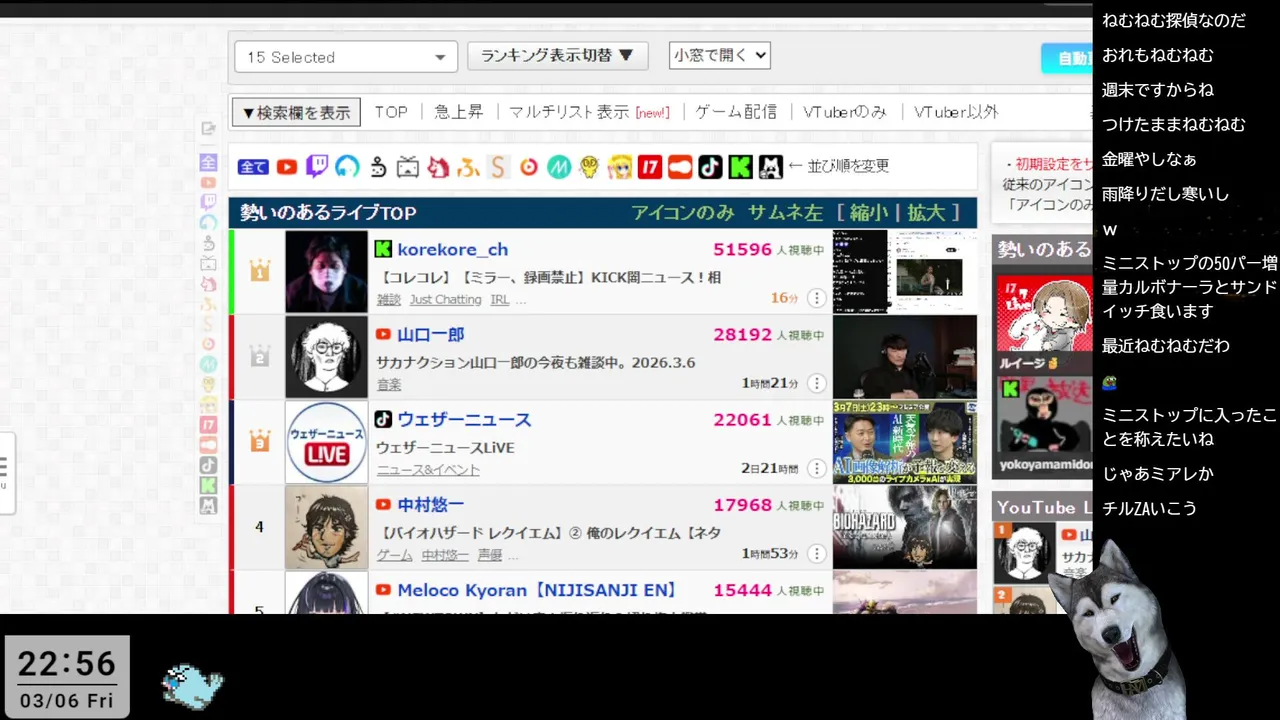
Task: Click 拡大 to enlarge thumbnails
Action: tap(926, 212)
